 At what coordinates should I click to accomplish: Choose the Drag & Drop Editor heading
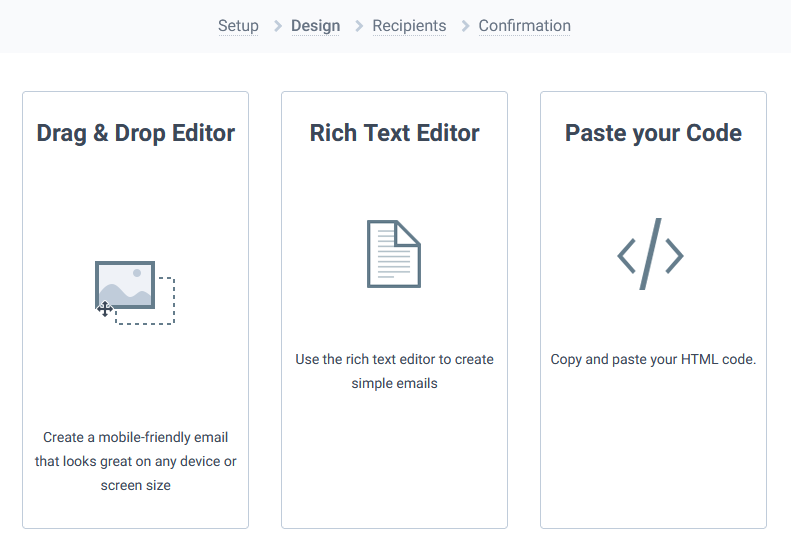(136, 133)
